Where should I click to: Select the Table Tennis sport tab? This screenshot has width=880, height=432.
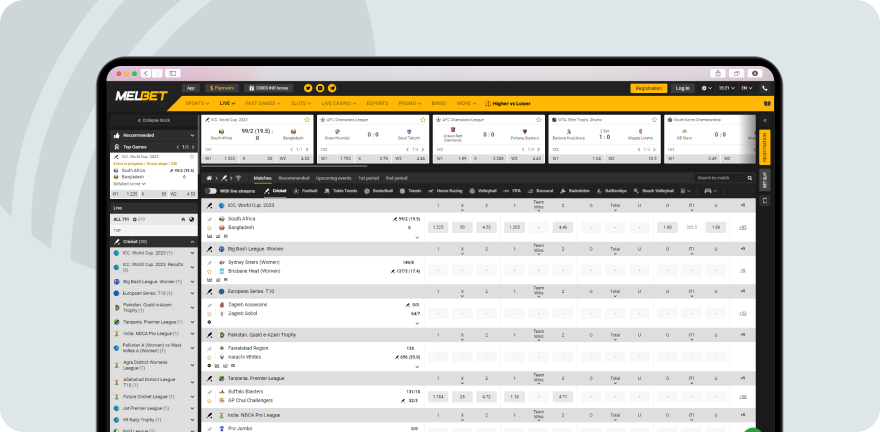pos(341,191)
